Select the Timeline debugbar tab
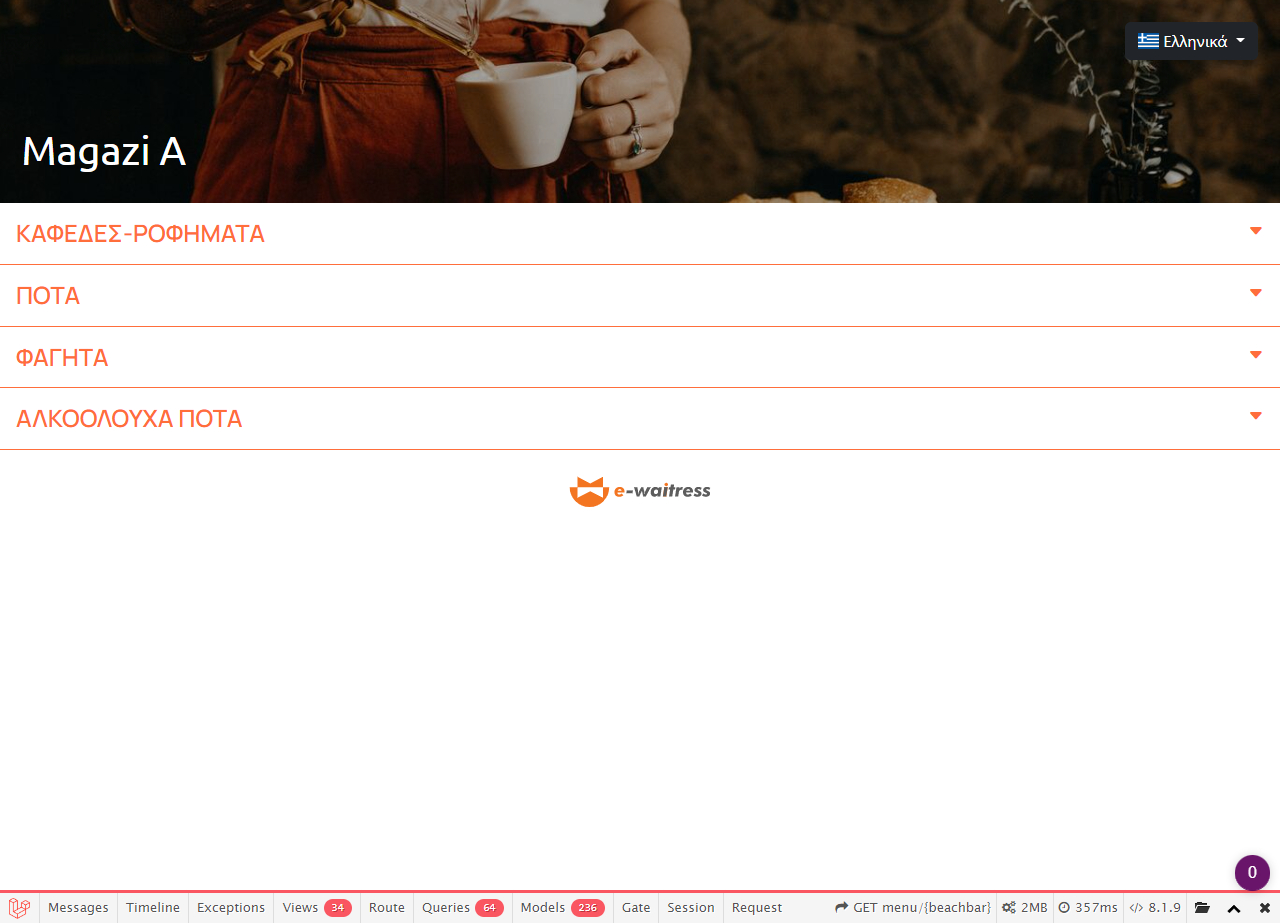This screenshot has height=923, width=1280. tap(153, 908)
